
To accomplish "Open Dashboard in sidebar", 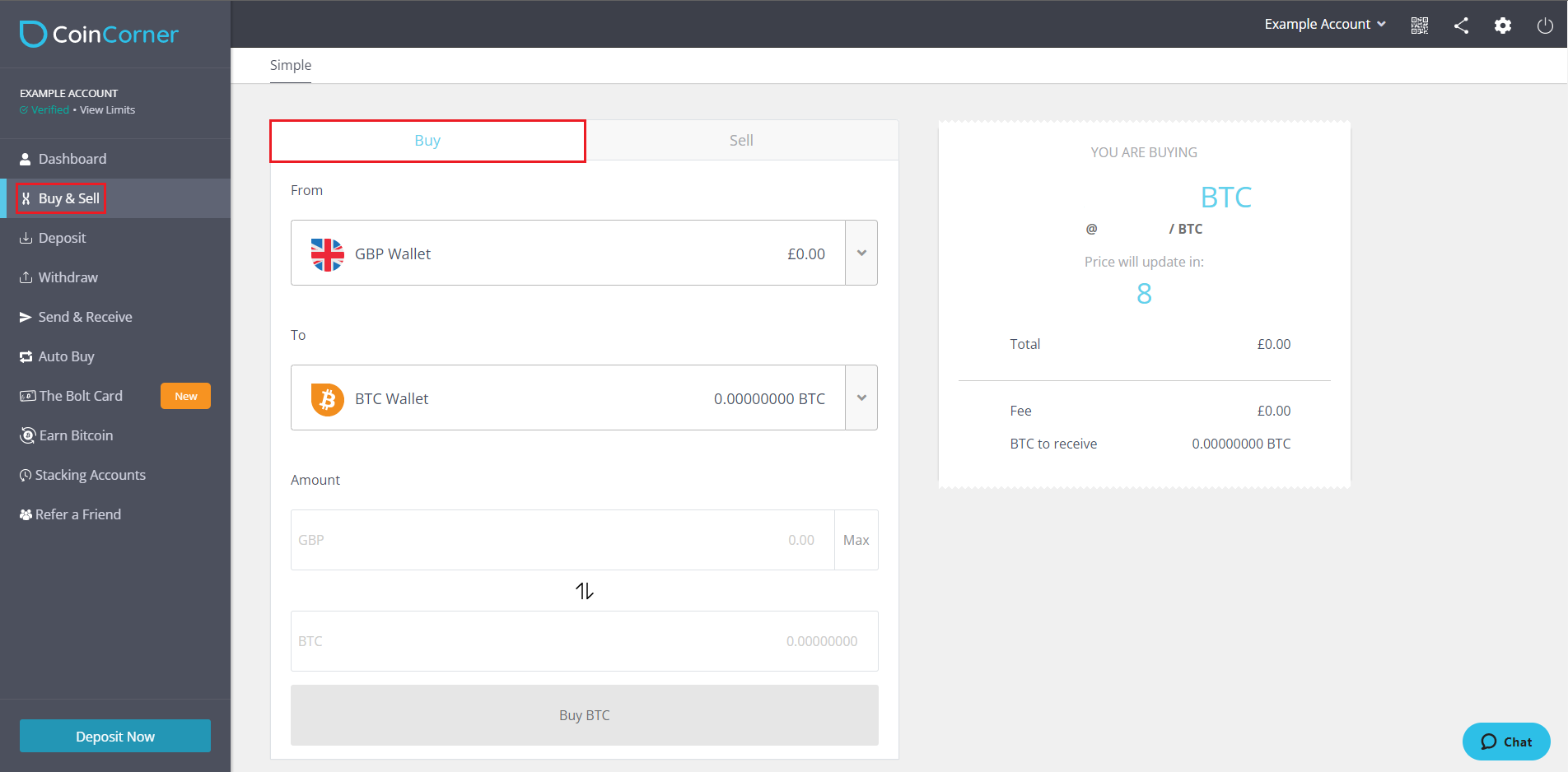I will pyautogui.click(x=115, y=159).
